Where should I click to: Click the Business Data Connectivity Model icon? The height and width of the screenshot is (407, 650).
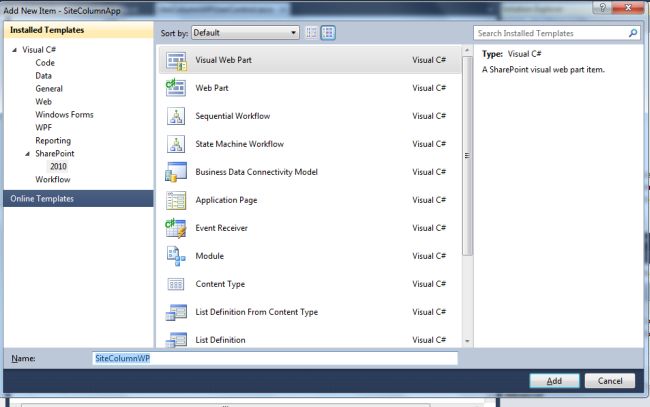[176, 172]
